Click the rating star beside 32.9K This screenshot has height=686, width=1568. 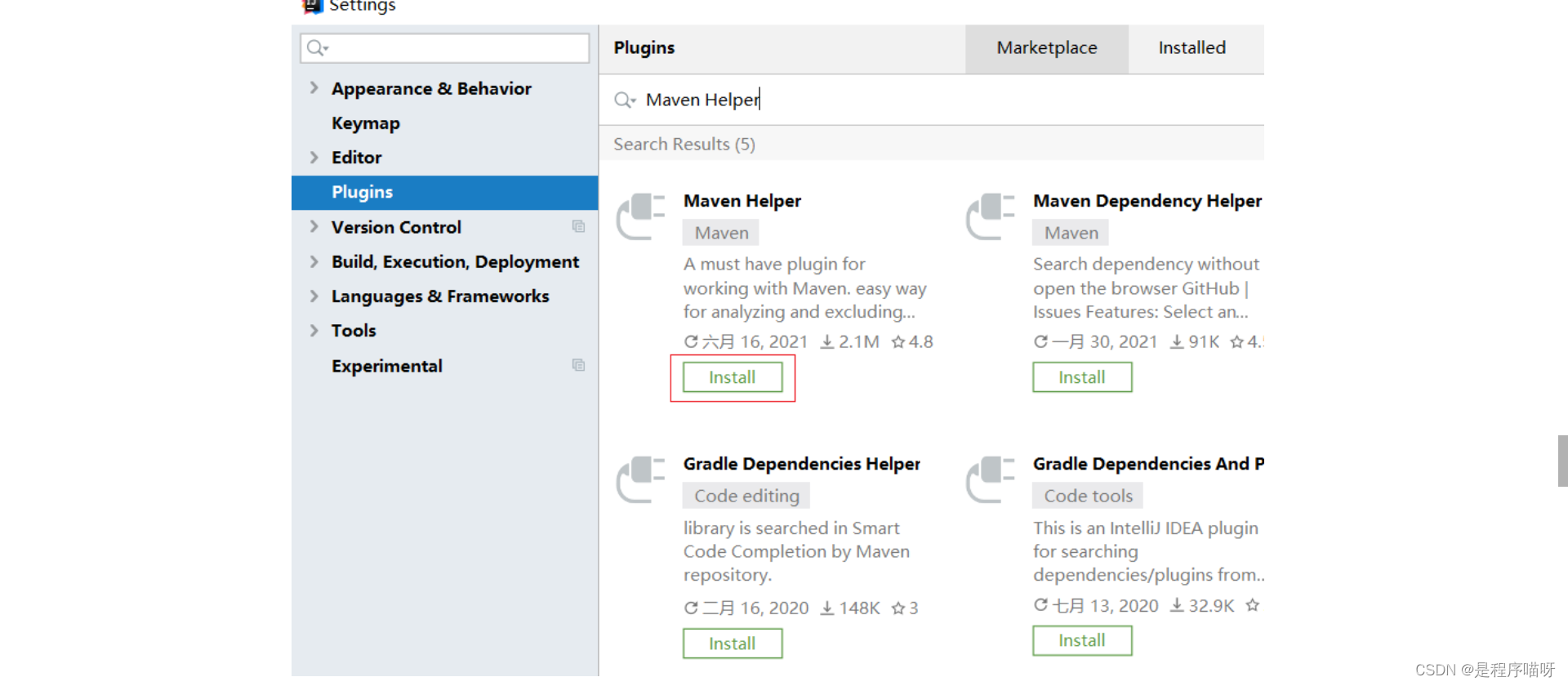click(x=1253, y=605)
